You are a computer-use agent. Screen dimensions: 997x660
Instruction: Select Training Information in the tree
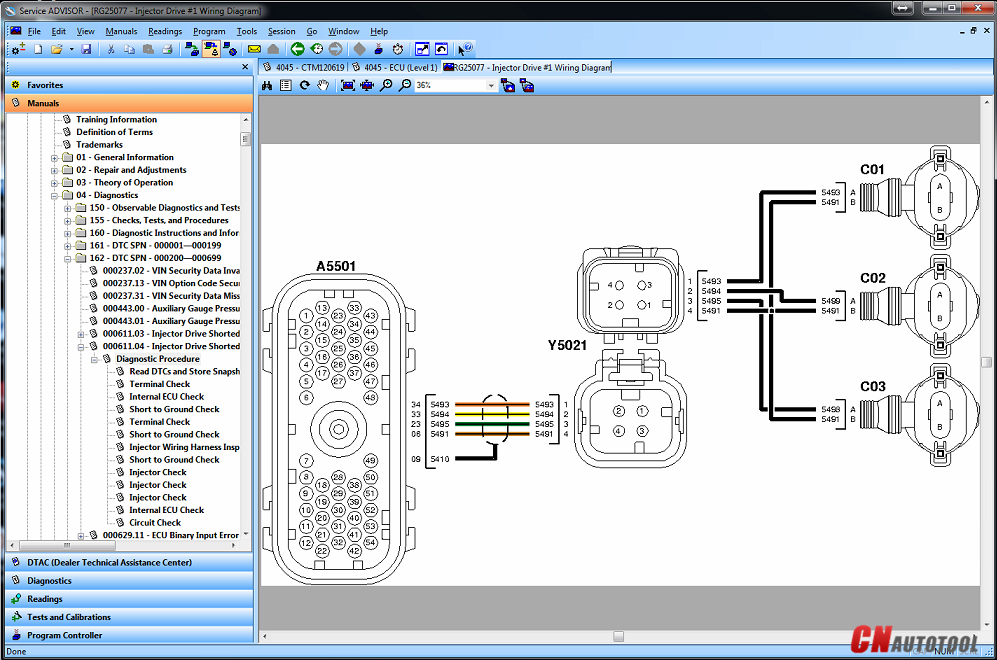pyautogui.click(x=116, y=120)
